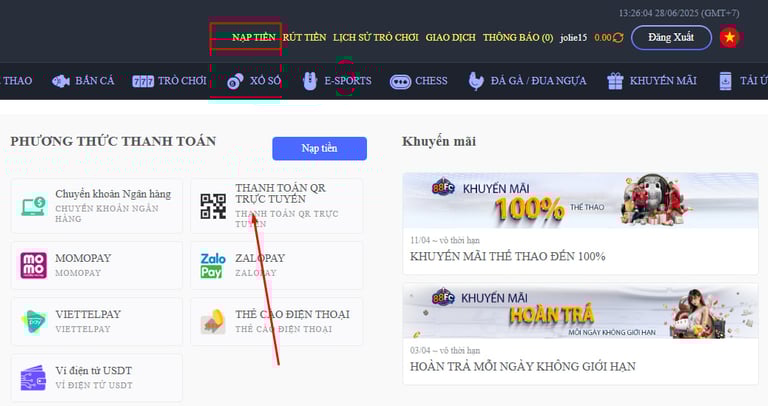Click the balance refresh icon
This screenshot has width=768, height=406.
tap(618, 38)
